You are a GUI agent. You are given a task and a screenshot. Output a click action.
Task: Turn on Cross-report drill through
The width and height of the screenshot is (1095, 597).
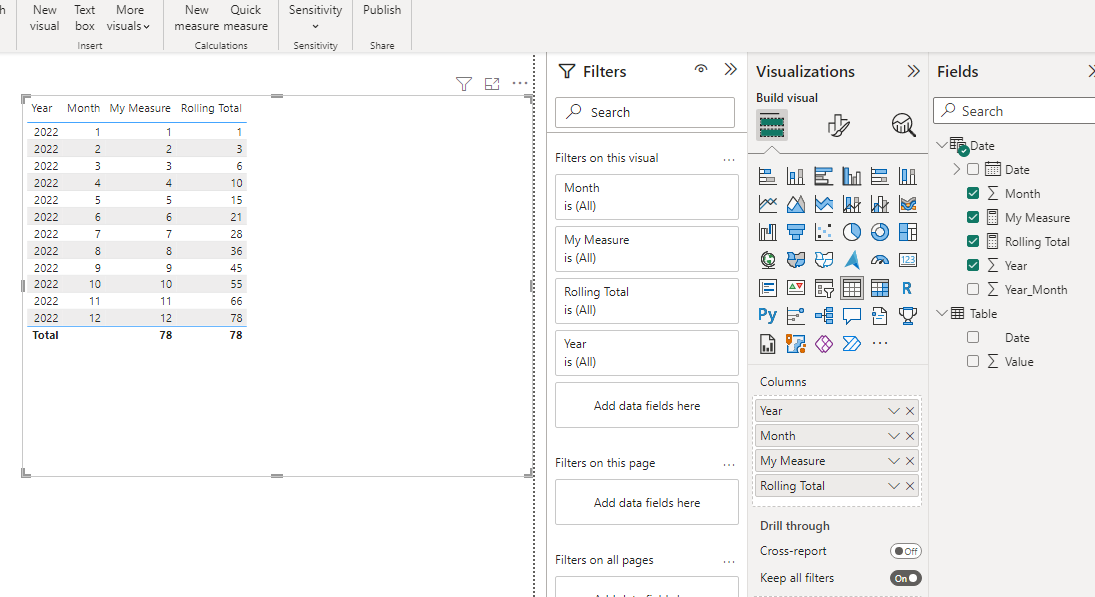(906, 551)
